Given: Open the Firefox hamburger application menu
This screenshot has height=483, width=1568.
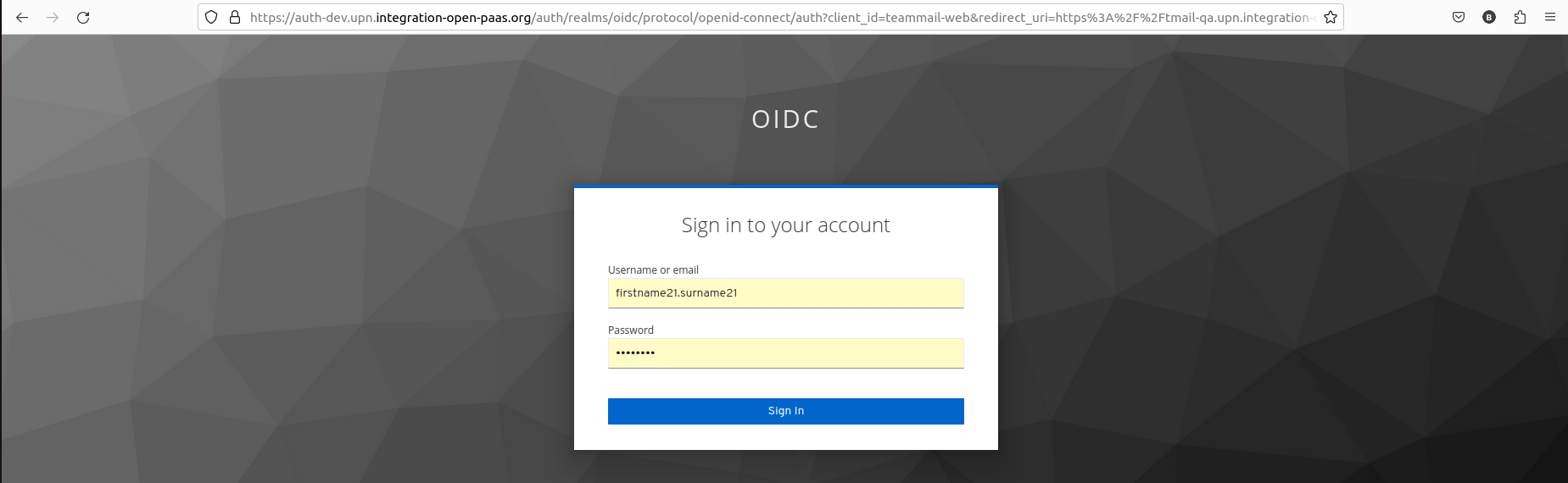Looking at the screenshot, I should (1550, 17).
